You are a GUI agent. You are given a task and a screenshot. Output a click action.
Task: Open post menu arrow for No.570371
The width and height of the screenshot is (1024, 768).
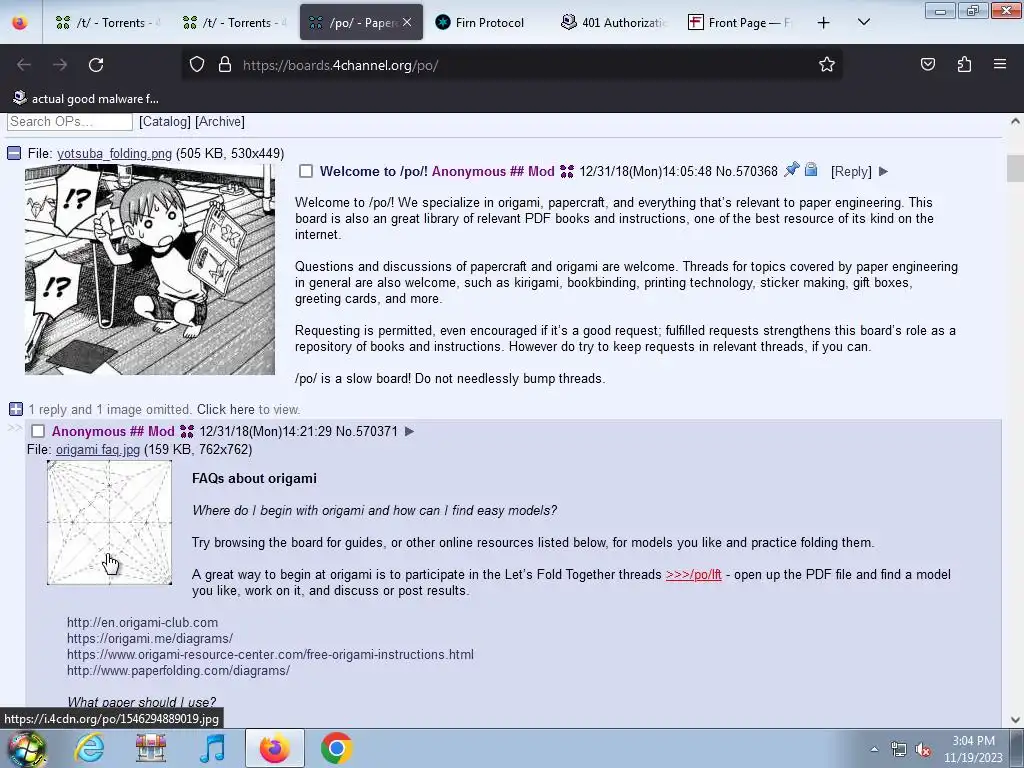tap(409, 431)
